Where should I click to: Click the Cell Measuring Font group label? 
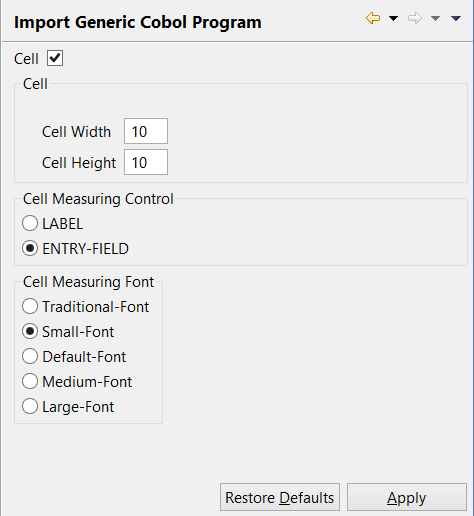point(88,282)
